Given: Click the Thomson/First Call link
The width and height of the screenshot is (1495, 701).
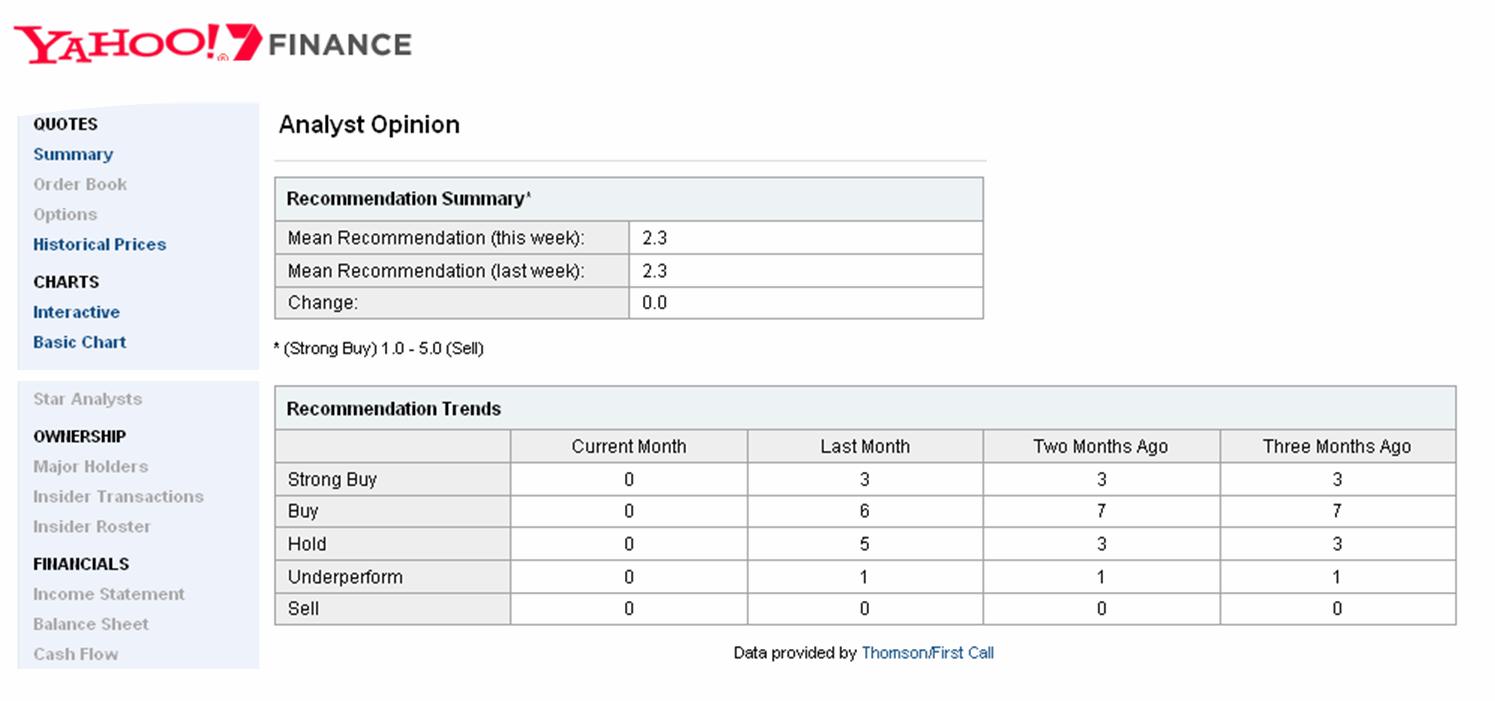Looking at the screenshot, I should 927,653.
